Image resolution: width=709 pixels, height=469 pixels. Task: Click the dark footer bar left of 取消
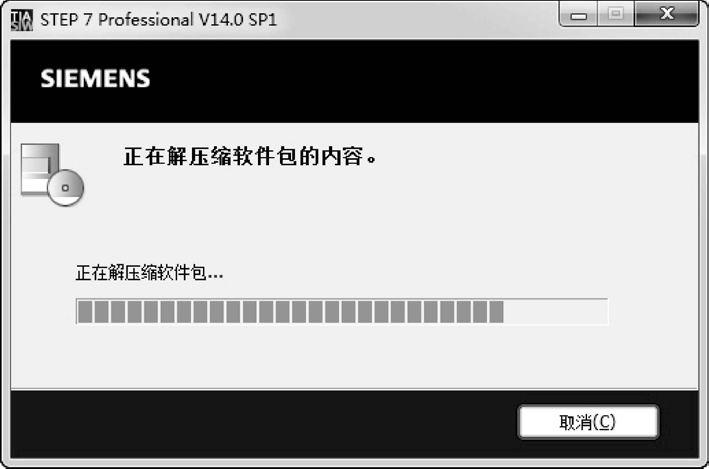coord(264,423)
